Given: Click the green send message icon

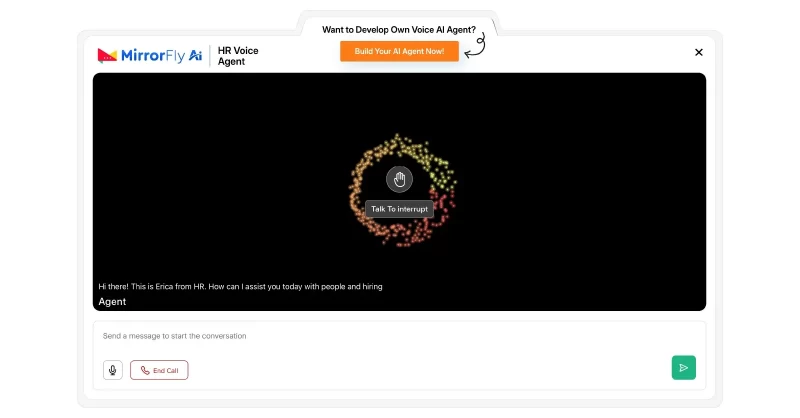Looking at the screenshot, I should coord(683,368).
